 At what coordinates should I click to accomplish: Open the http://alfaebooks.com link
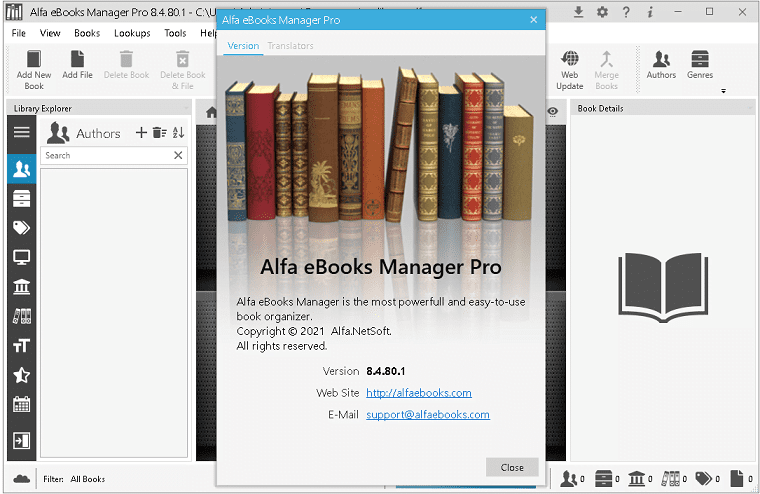(419, 393)
